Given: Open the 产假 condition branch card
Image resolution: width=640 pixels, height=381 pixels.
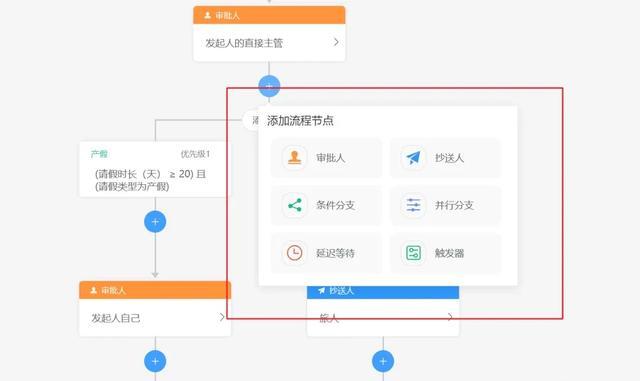Looking at the screenshot, I should point(155,169).
